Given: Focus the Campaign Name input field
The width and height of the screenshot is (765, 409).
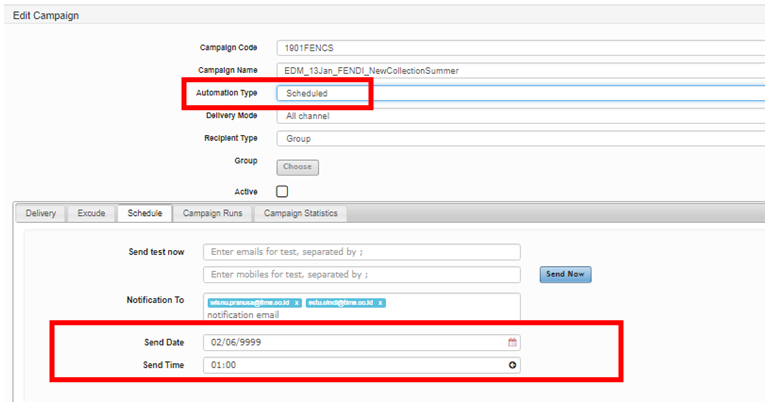Looking at the screenshot, I should [x=520, y=70].
